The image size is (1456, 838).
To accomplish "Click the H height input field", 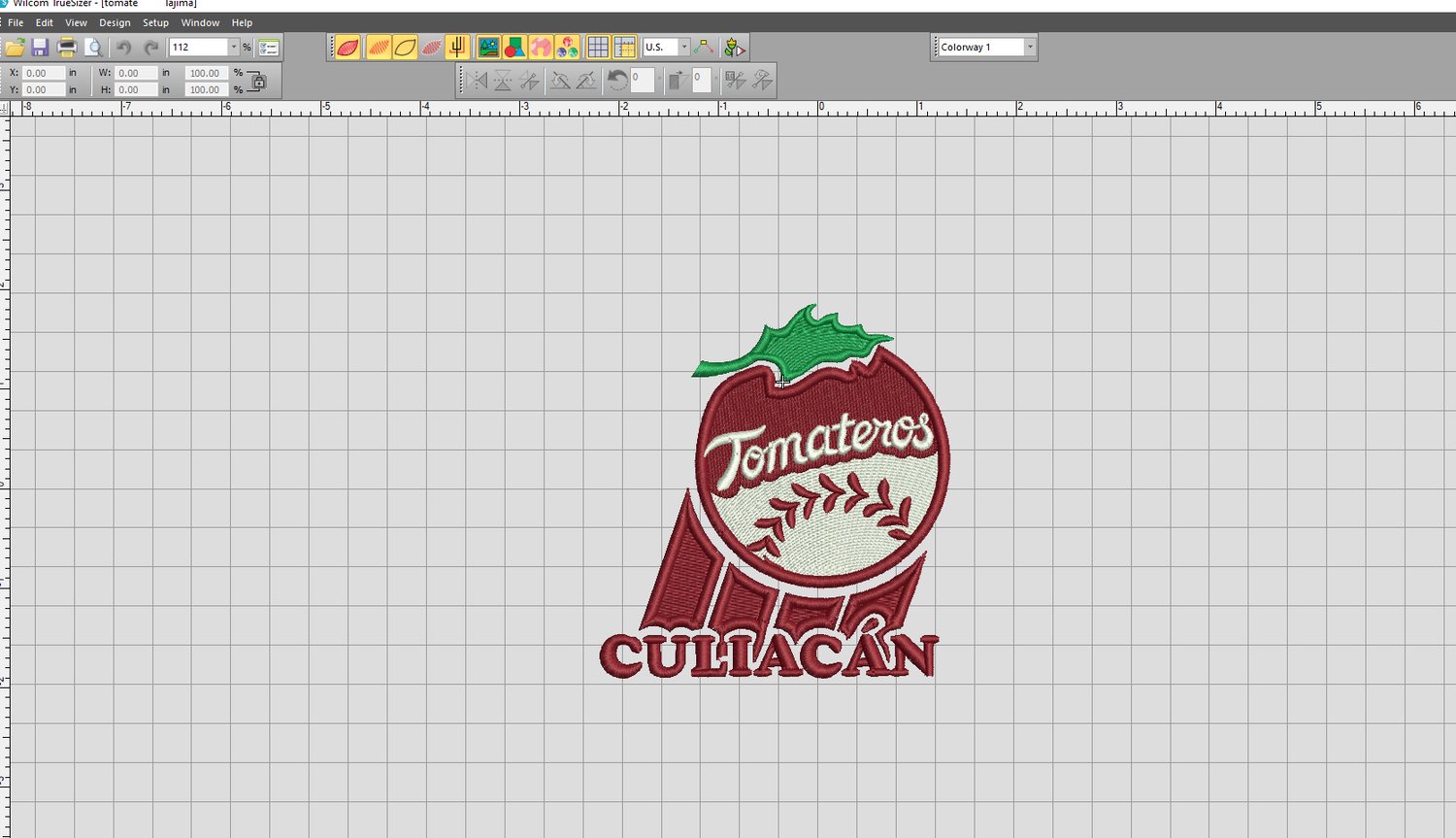I will tap(136, 89).
